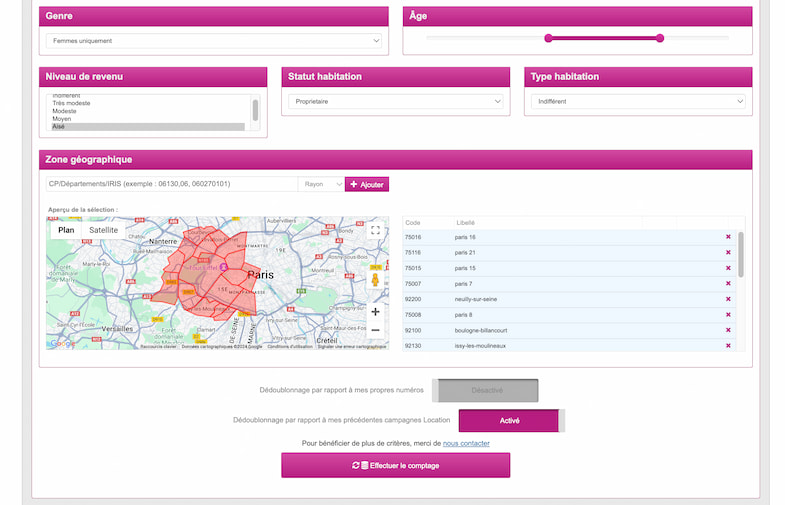Open the Rayon dropdown
This screenshot has width=785, height=505.
pyautogui.click(x=321, y=184)
